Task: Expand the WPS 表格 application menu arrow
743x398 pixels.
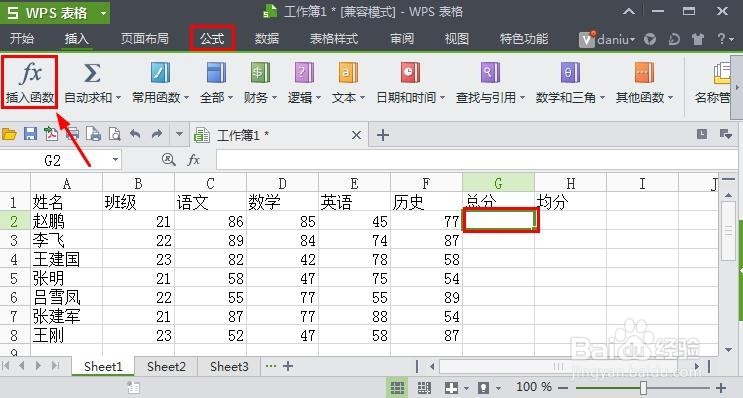Action: (103, 13)
